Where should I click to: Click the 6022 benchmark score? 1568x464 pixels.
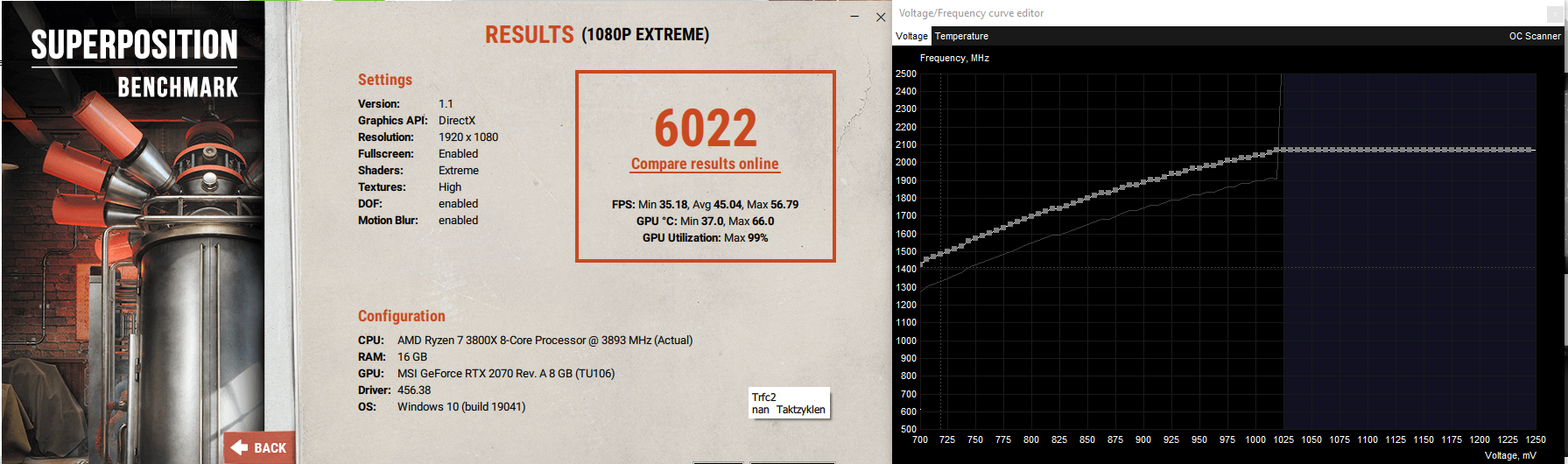pos(706,129)
